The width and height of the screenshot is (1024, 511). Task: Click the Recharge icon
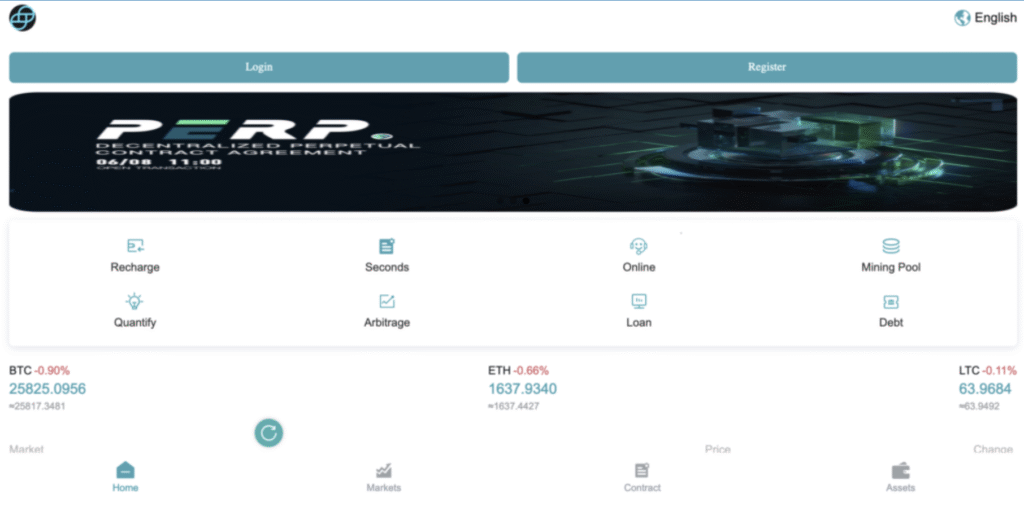tap(135, 246)
